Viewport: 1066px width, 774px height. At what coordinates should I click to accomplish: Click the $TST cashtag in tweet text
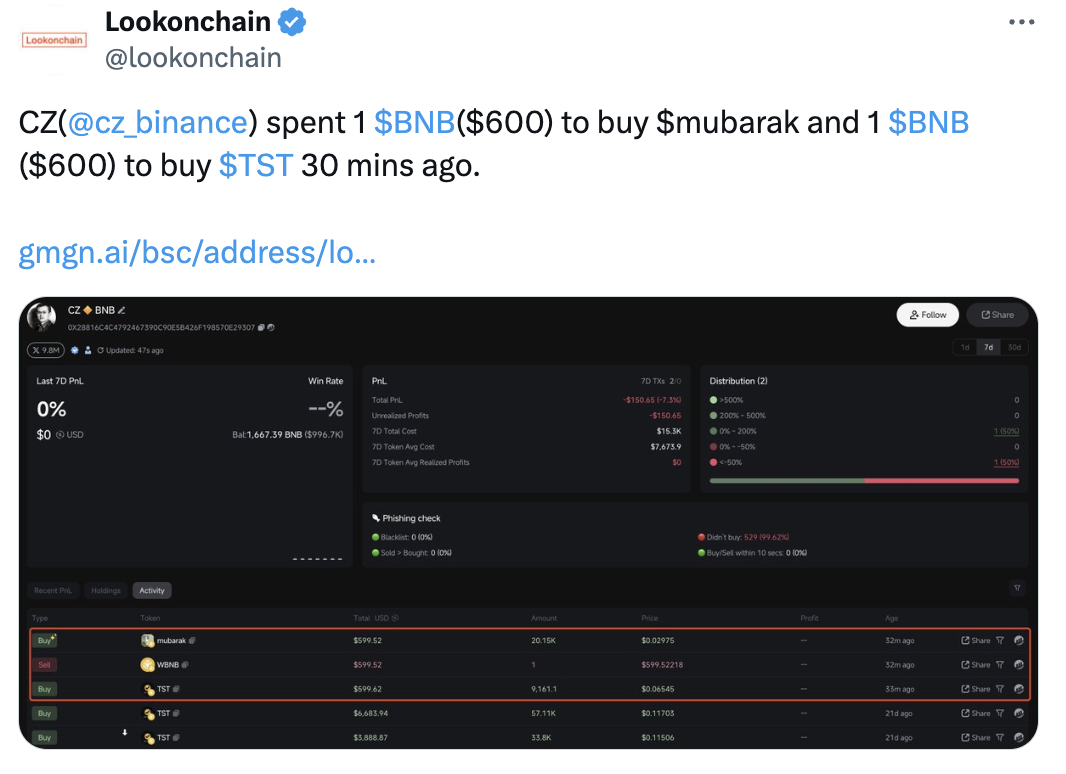255,164
